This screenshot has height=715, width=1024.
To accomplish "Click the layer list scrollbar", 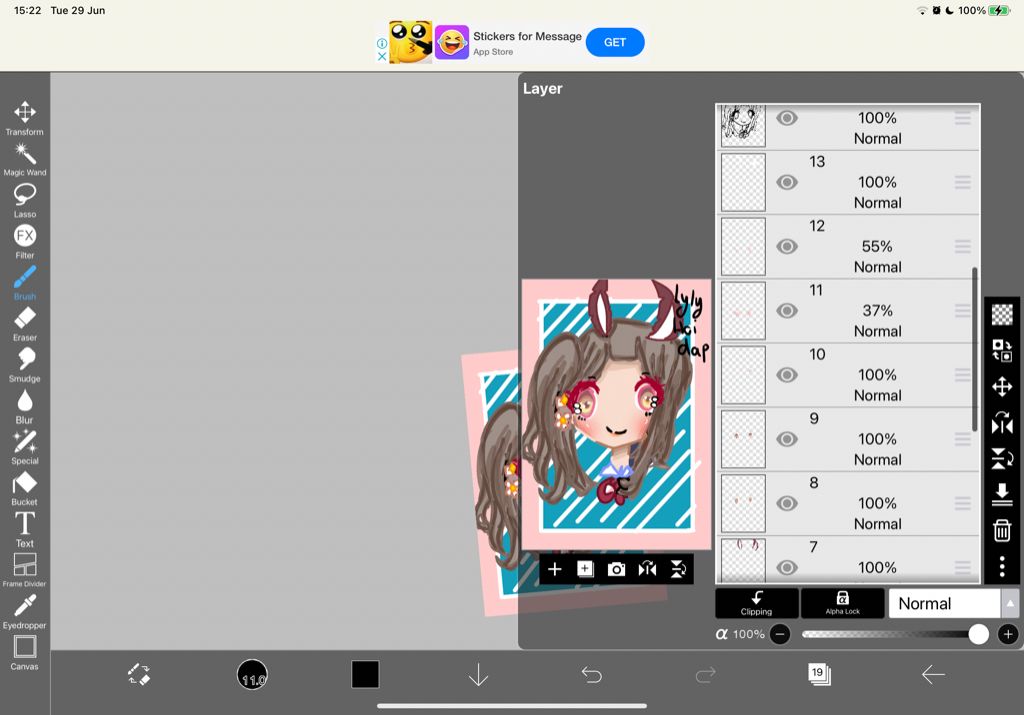I will pos(974,349).
